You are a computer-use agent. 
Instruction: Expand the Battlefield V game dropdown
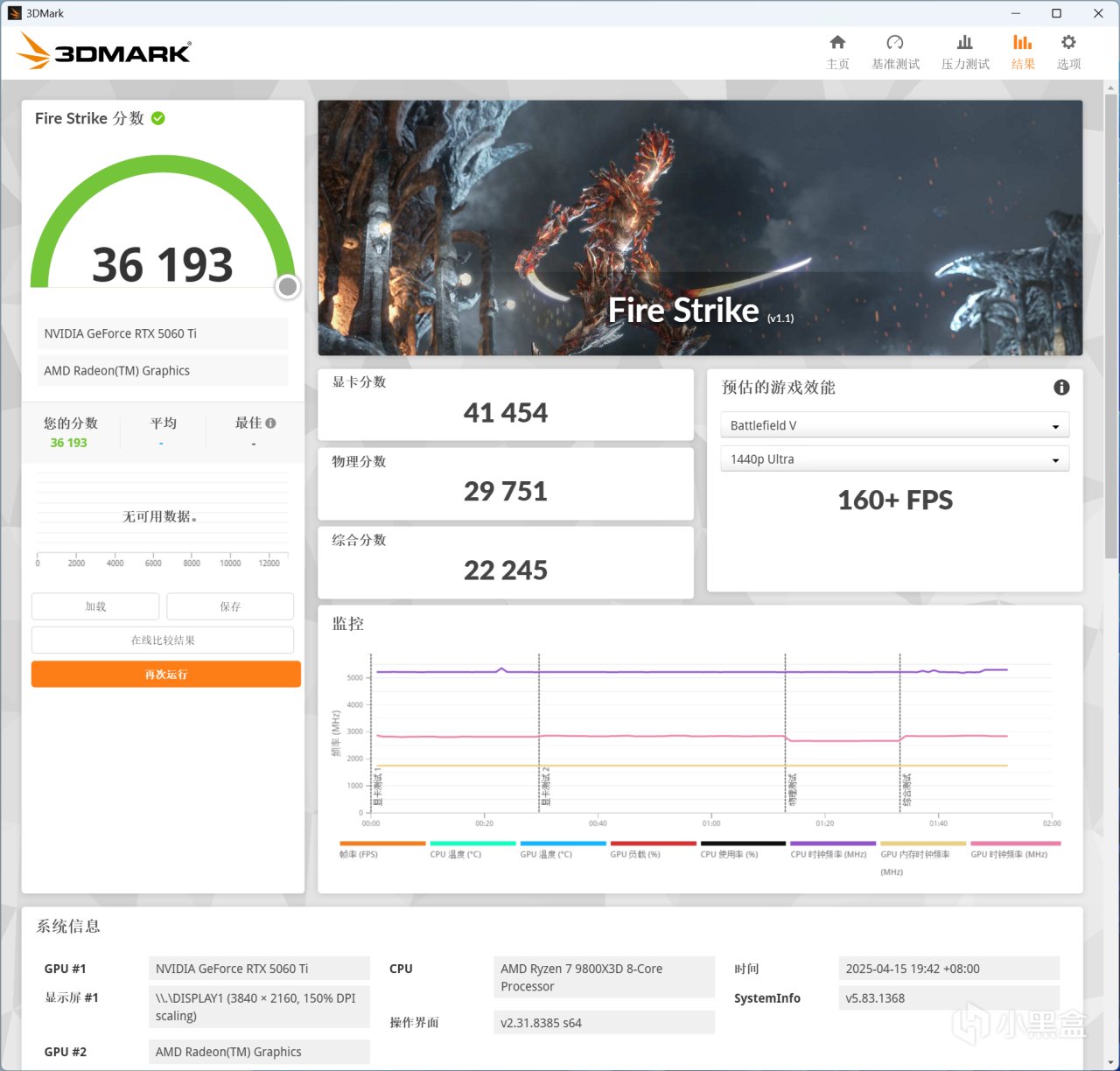point(895,425)
